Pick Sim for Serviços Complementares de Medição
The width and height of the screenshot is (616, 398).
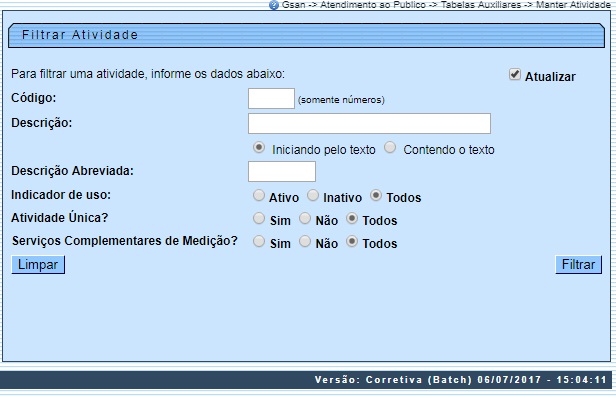(x=258, y=241)
